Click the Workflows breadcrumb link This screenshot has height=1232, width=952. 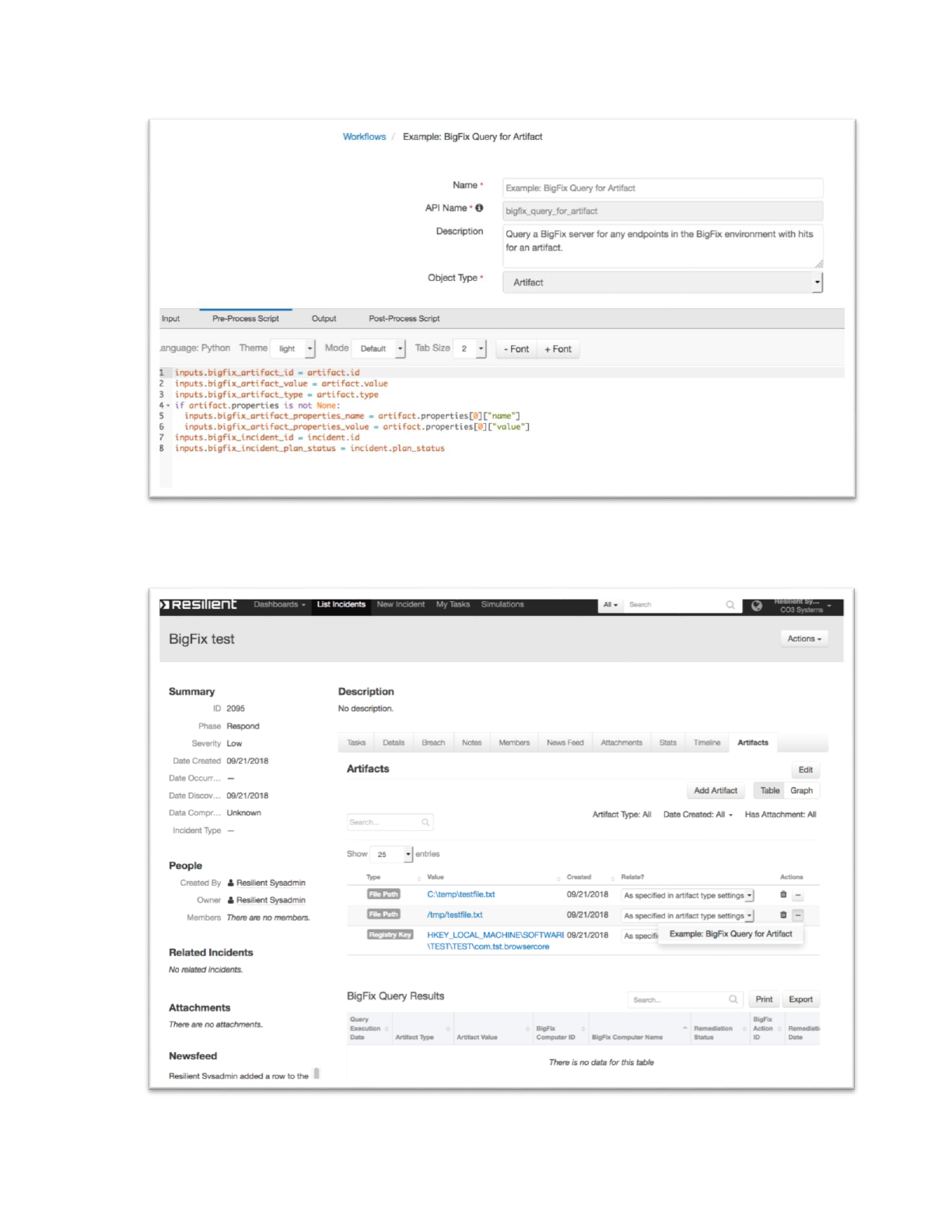364,137
